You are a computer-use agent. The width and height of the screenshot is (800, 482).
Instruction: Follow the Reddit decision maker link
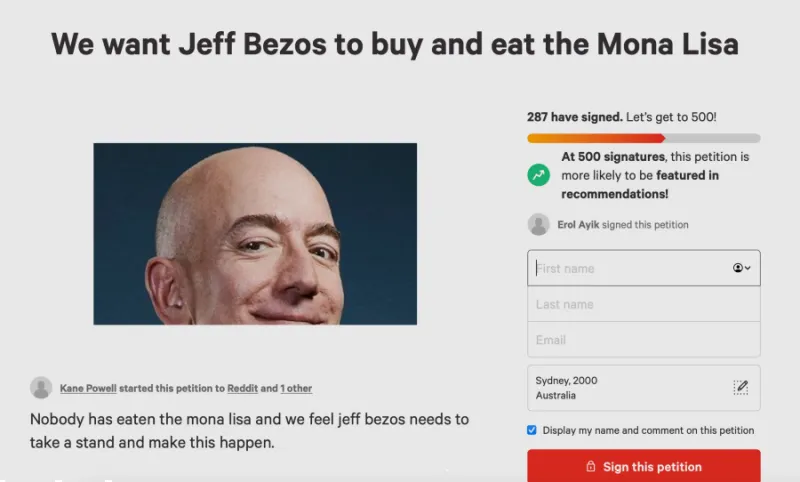pos(242,388)
